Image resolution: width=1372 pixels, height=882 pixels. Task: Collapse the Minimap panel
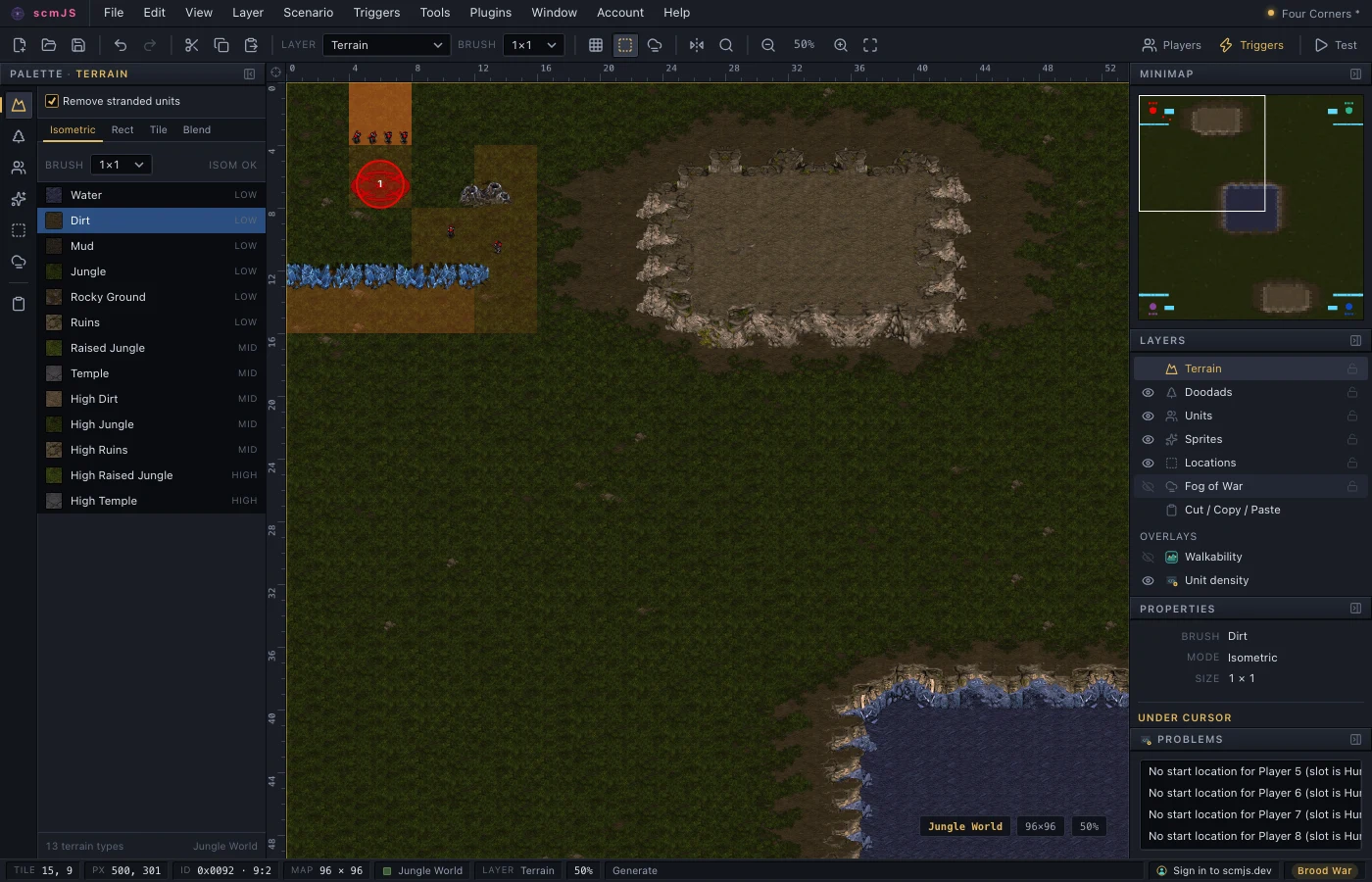tap(1355, 74)
